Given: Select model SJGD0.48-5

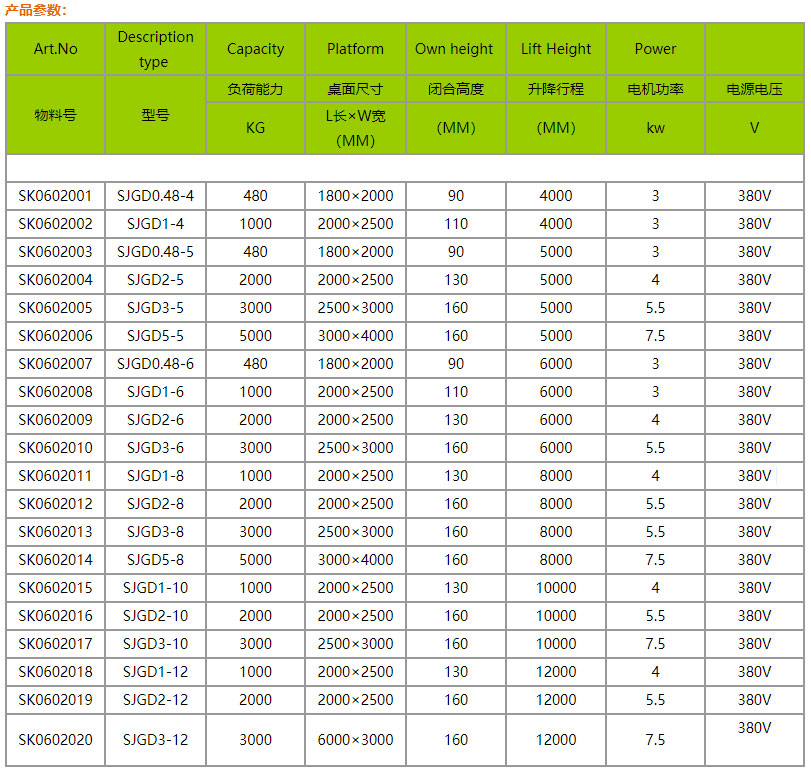Looking at the screenshot, I should (155, 252).
